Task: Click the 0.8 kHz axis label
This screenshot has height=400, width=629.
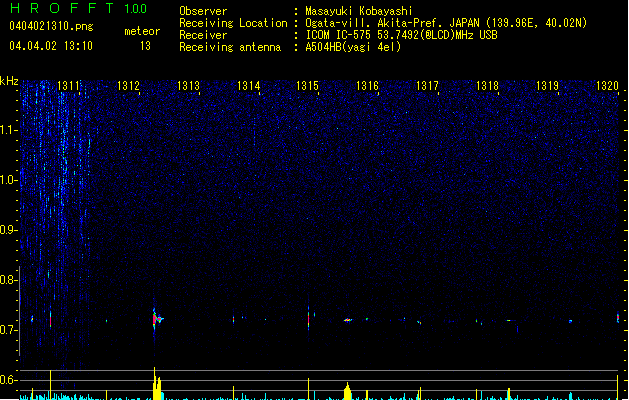Action: point(8,280)
